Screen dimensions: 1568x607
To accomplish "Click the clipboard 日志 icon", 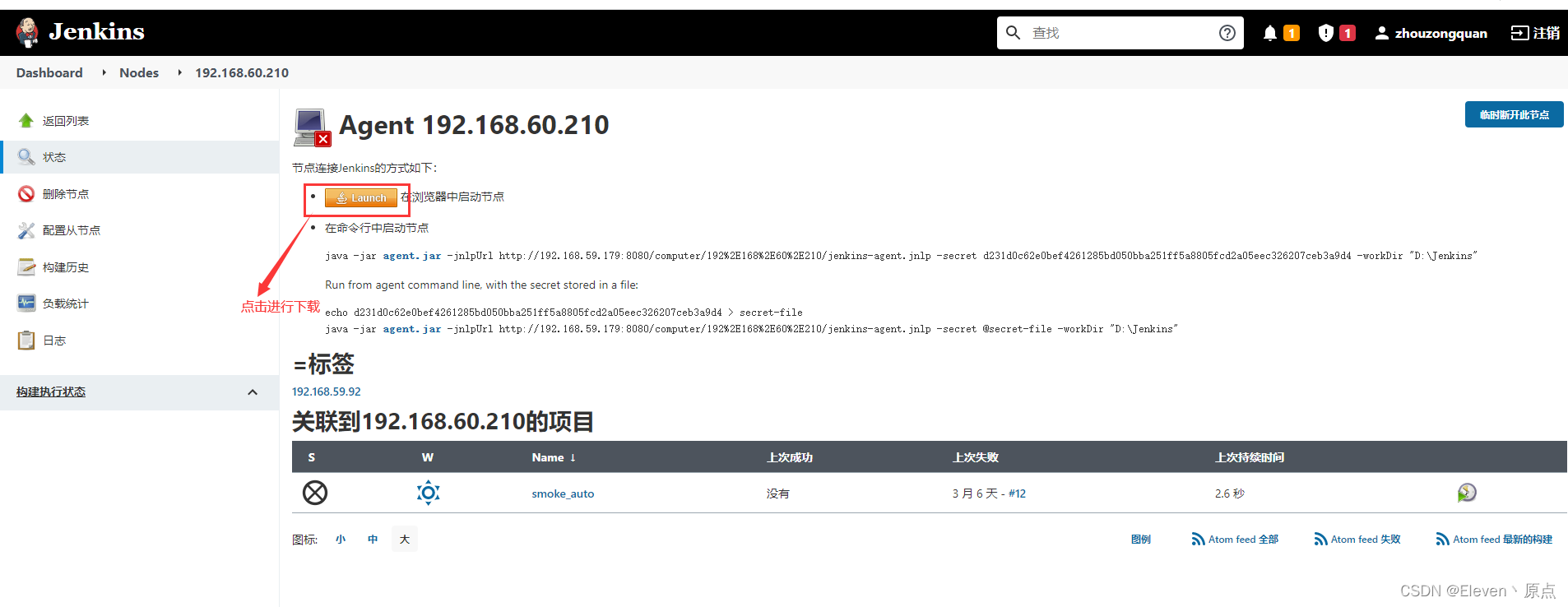I will click(26, 341).
